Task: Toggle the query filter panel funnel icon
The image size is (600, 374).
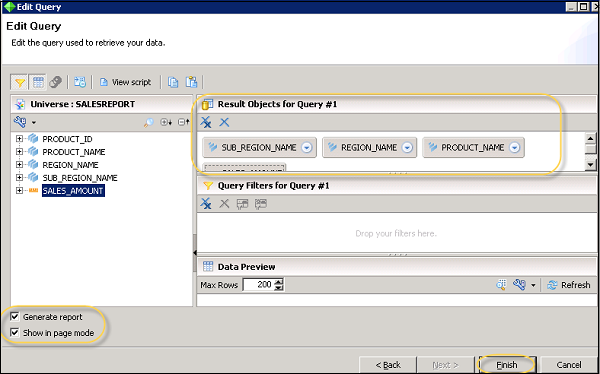Action: point(20,82)
